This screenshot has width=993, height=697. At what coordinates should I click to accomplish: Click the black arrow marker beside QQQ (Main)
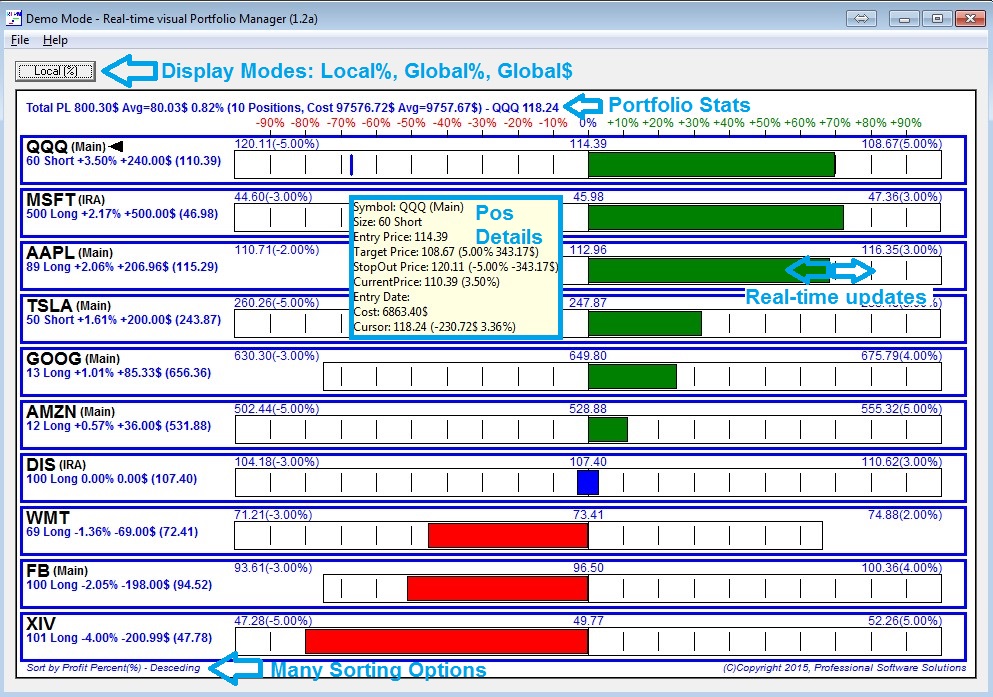point(116,147)
